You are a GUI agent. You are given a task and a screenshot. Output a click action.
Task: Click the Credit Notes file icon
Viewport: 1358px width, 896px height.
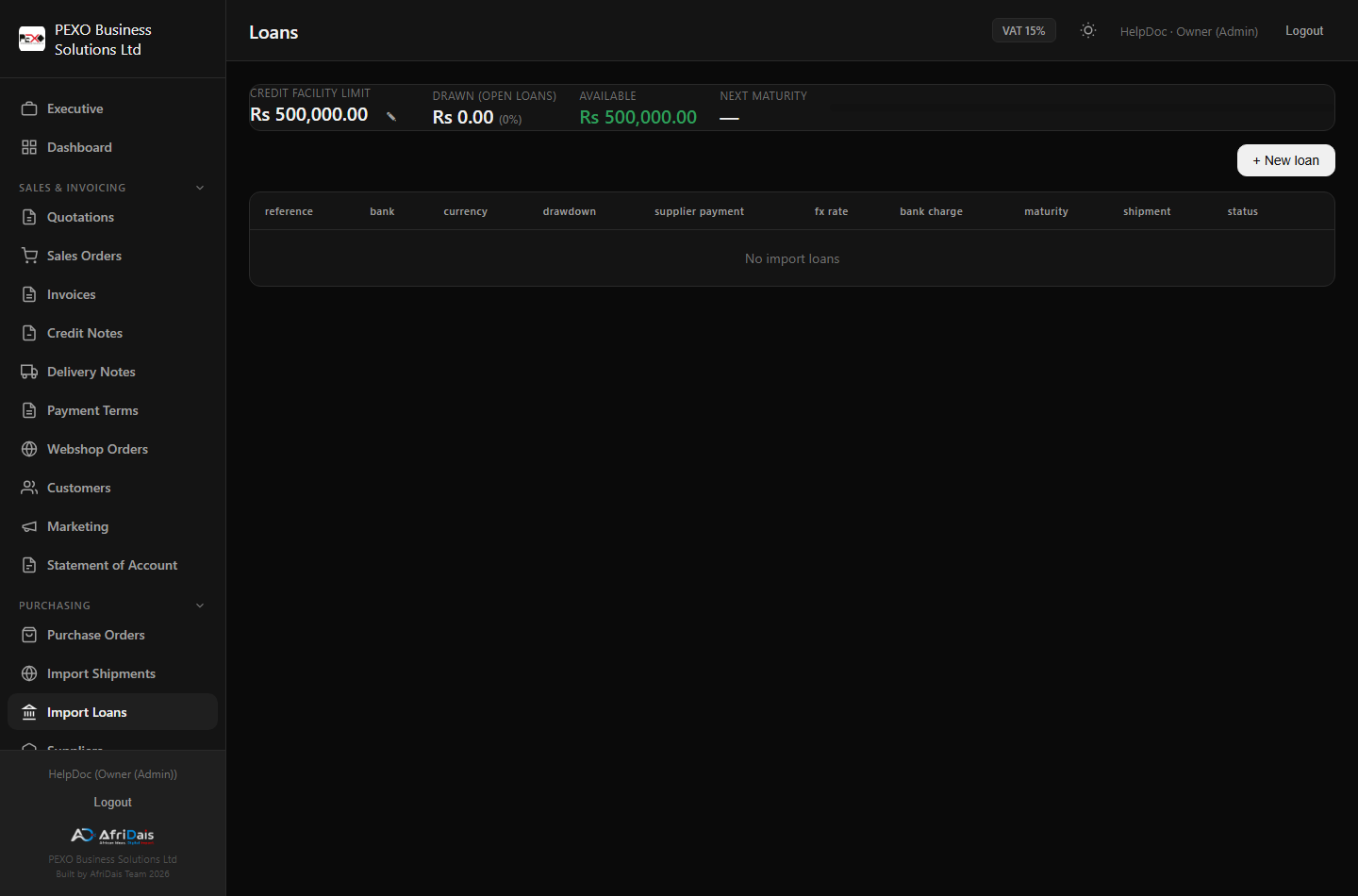coord(29,333)
